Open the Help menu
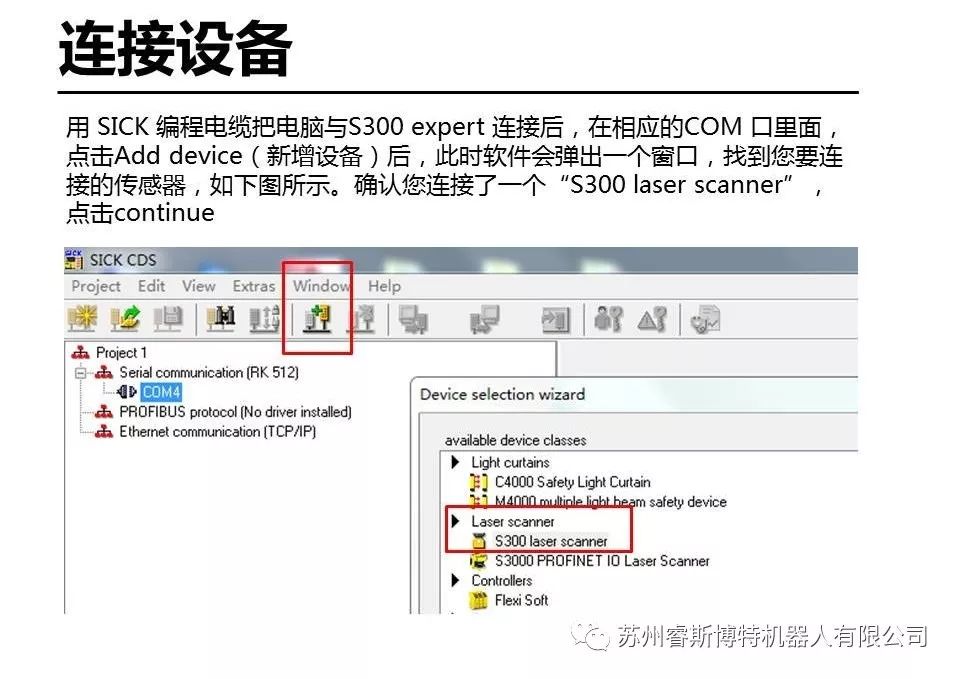Screen dimensions: 960x679 (384, 286)
